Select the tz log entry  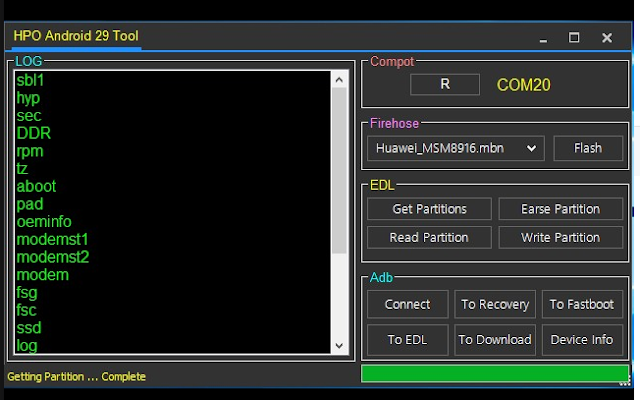pyautogui.click(x=22, y=169)
